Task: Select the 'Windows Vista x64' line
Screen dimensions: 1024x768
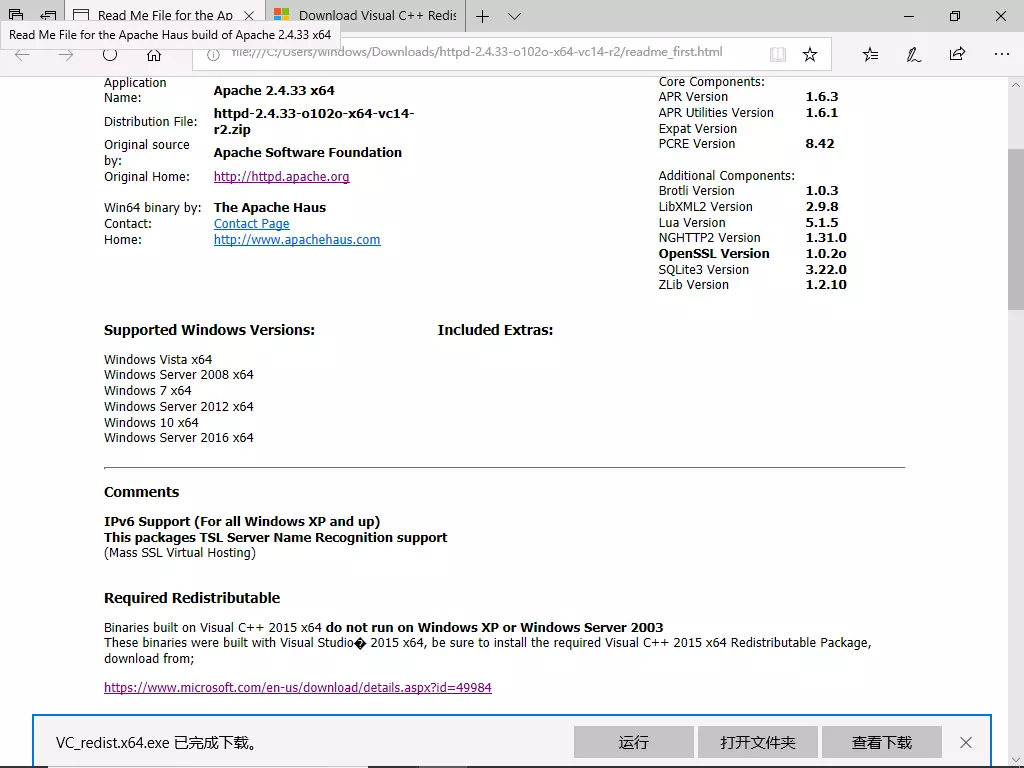Action: (158, 359)
